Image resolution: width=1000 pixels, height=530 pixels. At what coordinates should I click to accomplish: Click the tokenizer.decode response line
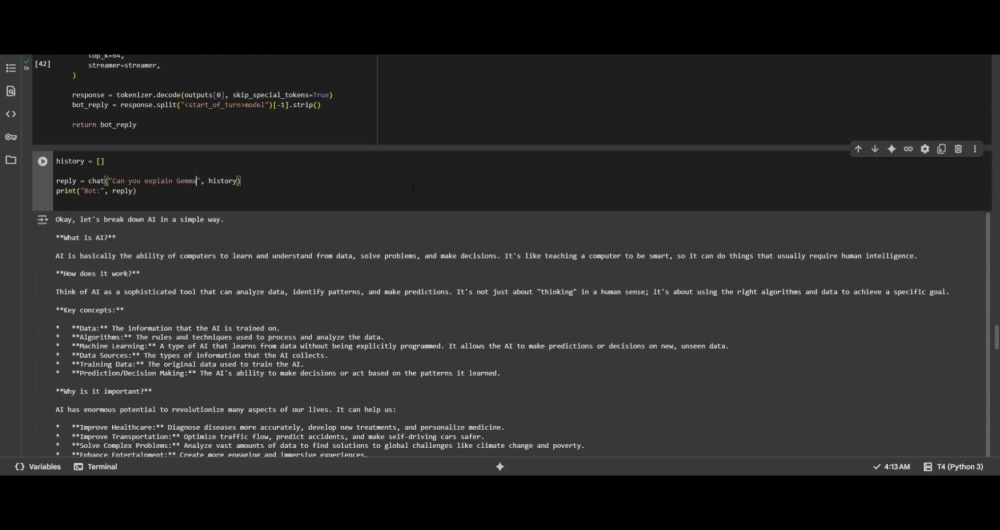(202, 95)
